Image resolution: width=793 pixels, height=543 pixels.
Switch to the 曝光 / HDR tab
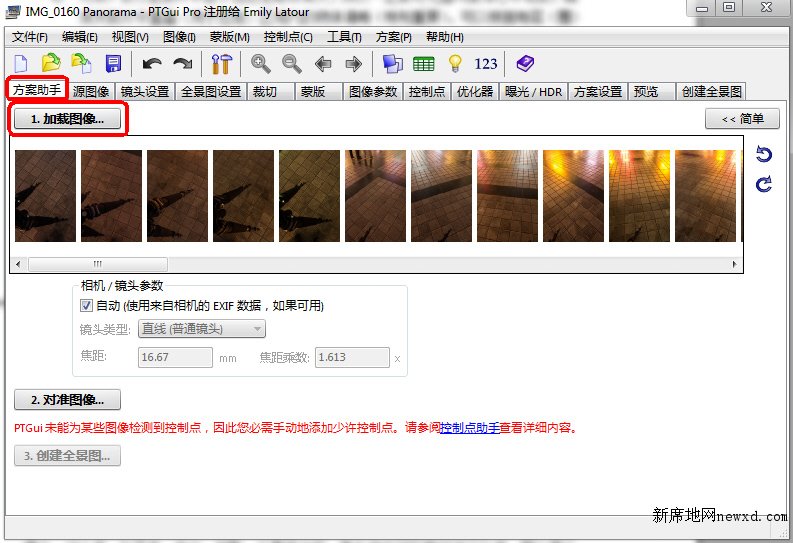click(533, 91)
